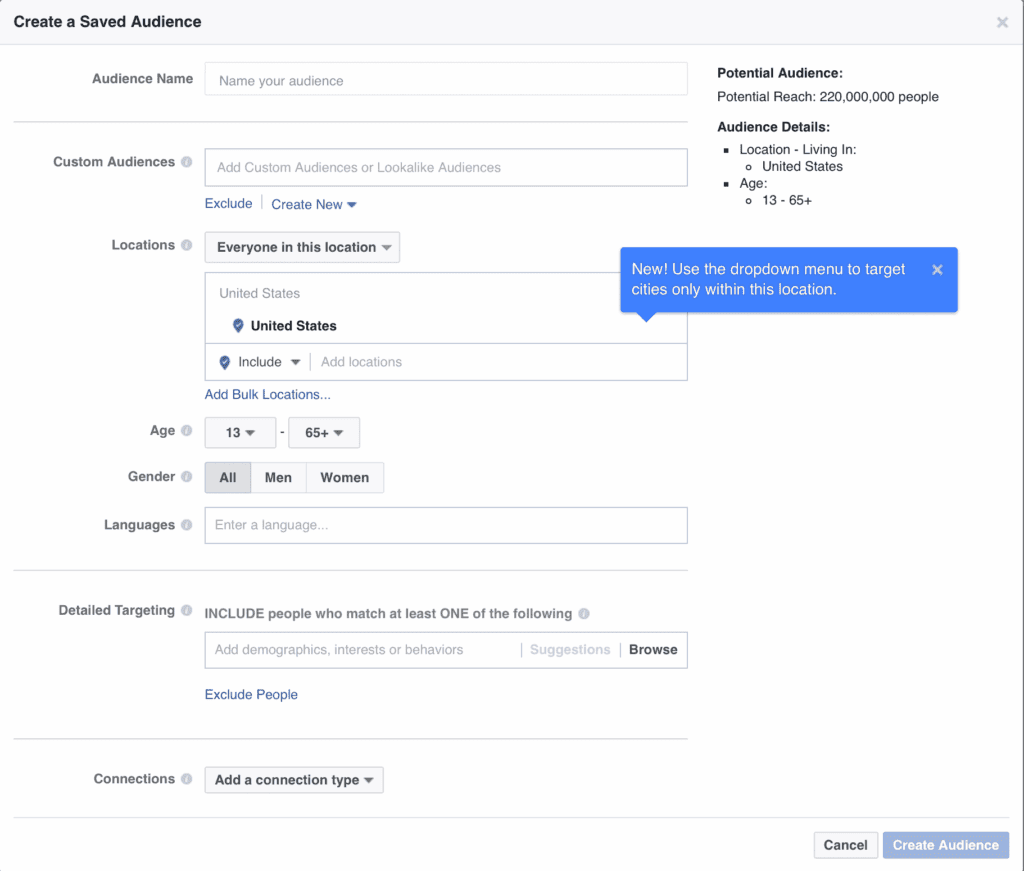Click the location pin beside United States
1024x871 pixels.
click(x=238, y=325)
